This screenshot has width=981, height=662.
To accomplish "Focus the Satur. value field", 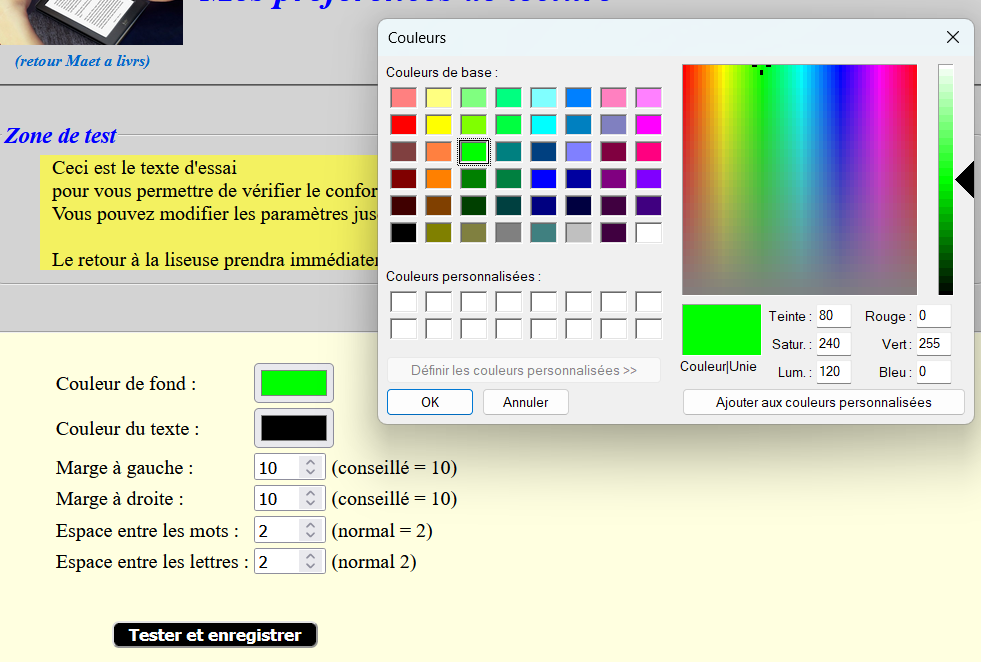I will [x=833, y=344].
